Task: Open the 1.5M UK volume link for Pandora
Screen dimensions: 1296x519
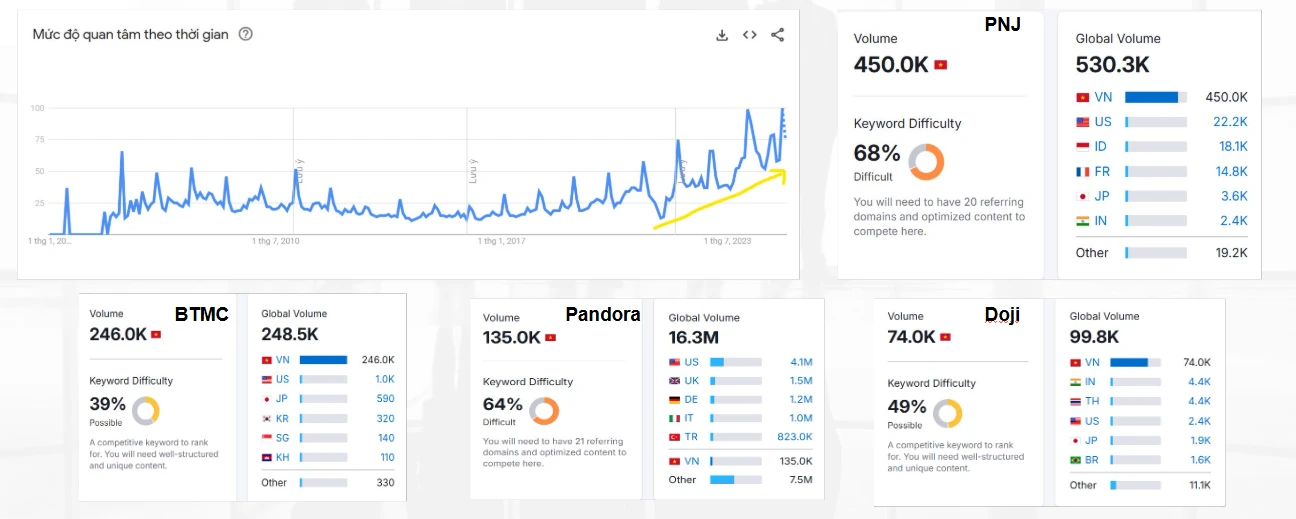Action: [801, 381]
